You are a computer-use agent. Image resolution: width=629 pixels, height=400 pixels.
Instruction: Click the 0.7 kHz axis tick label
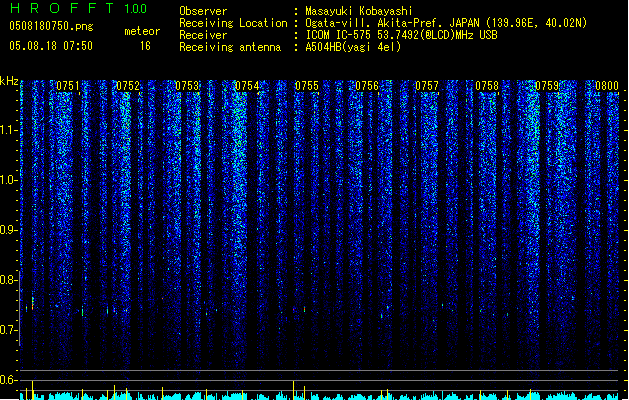click(x=8, y=330)
